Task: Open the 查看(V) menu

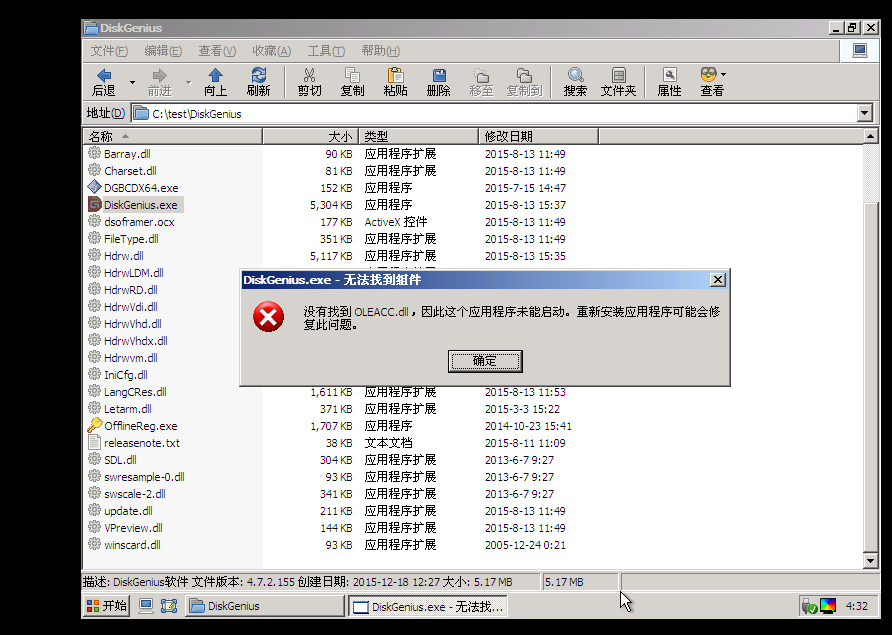Action: tap(217, 51)
